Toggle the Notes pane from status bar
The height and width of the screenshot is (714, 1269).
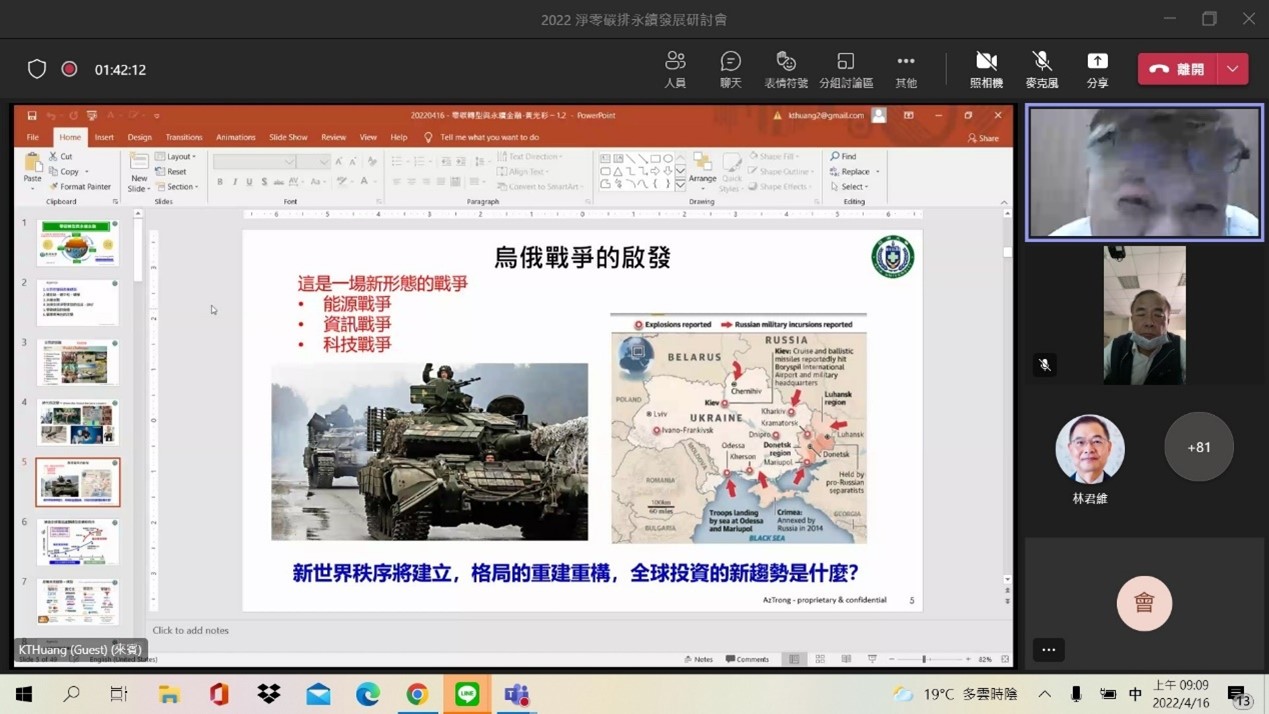click(x=699, y=659)
